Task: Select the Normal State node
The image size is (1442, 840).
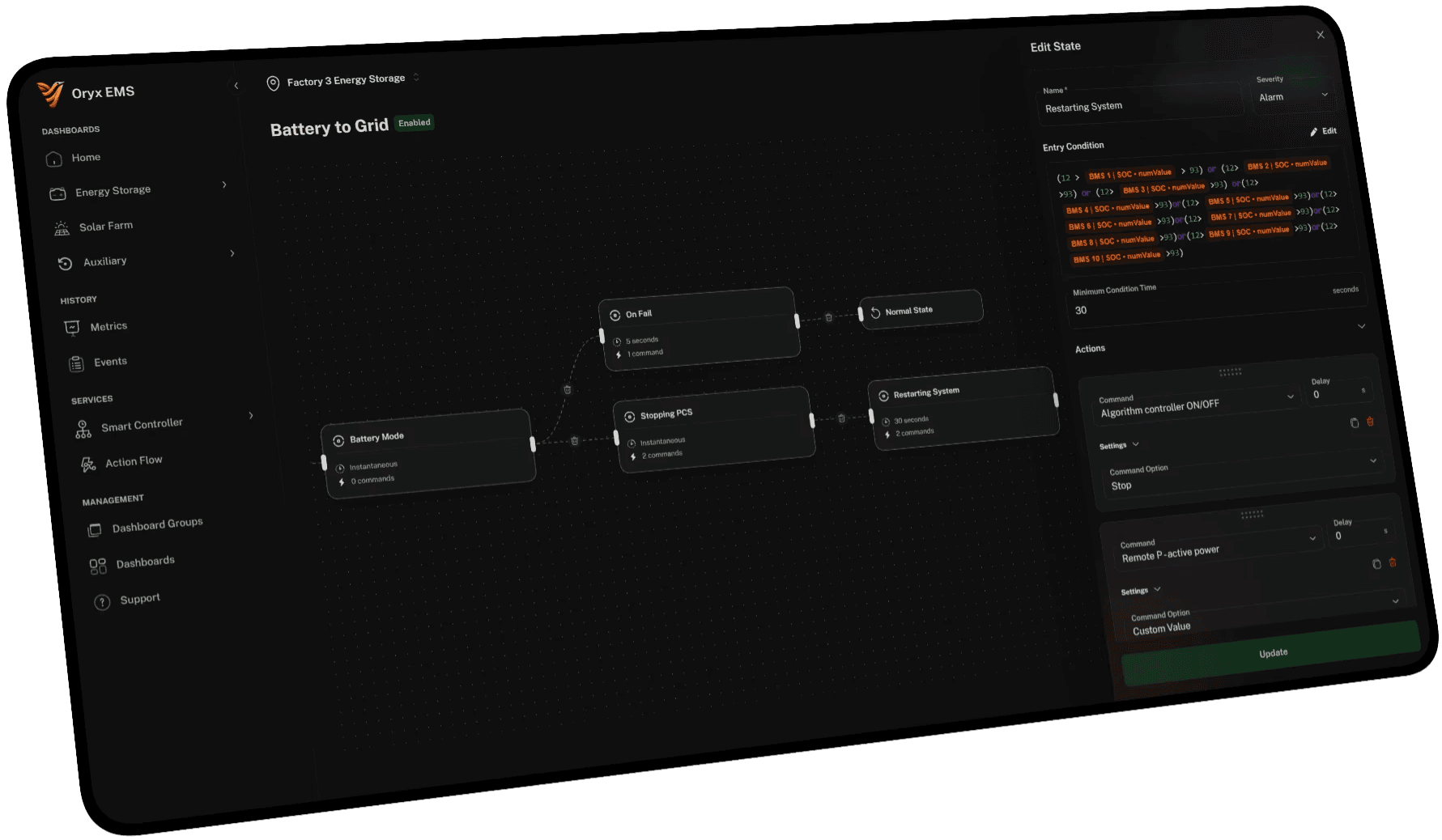Action: coord(921,310)
